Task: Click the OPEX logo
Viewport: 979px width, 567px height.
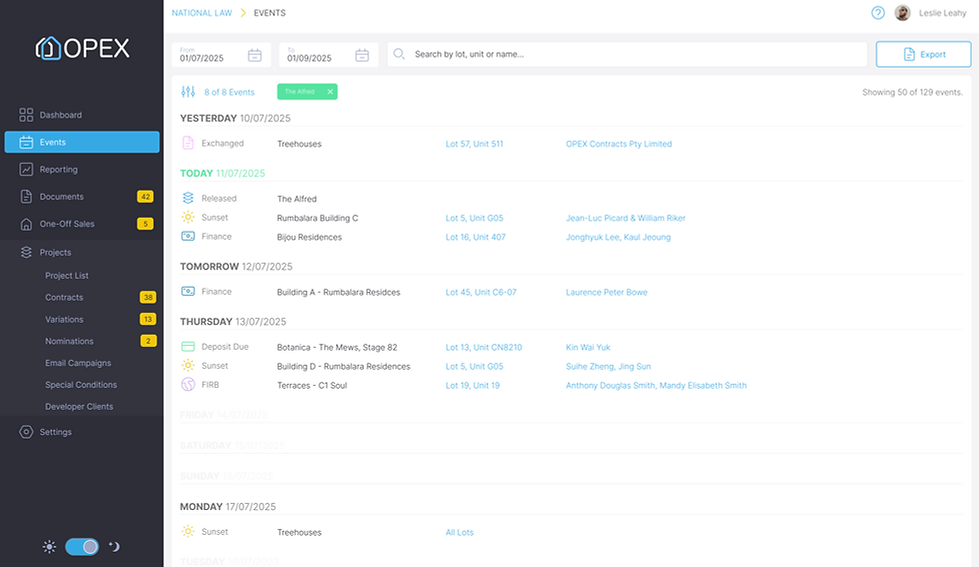Action: 82,48
